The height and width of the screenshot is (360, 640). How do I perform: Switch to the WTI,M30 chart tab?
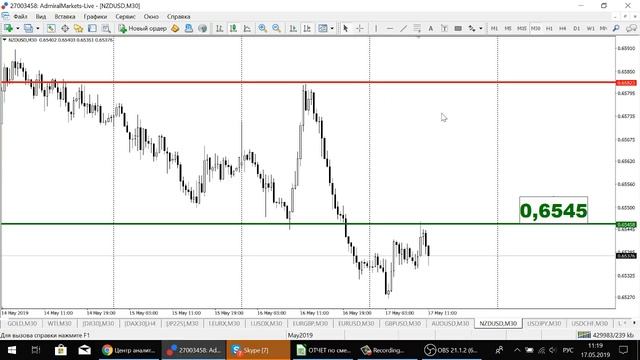(x=60, y=323)
